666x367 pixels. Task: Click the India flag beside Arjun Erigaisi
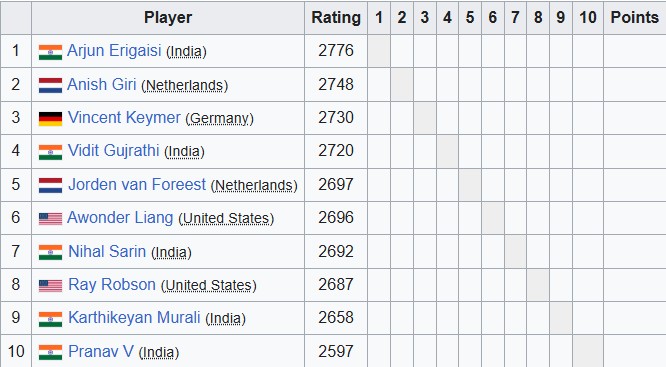pyautogui.click(x=50, y=52)
